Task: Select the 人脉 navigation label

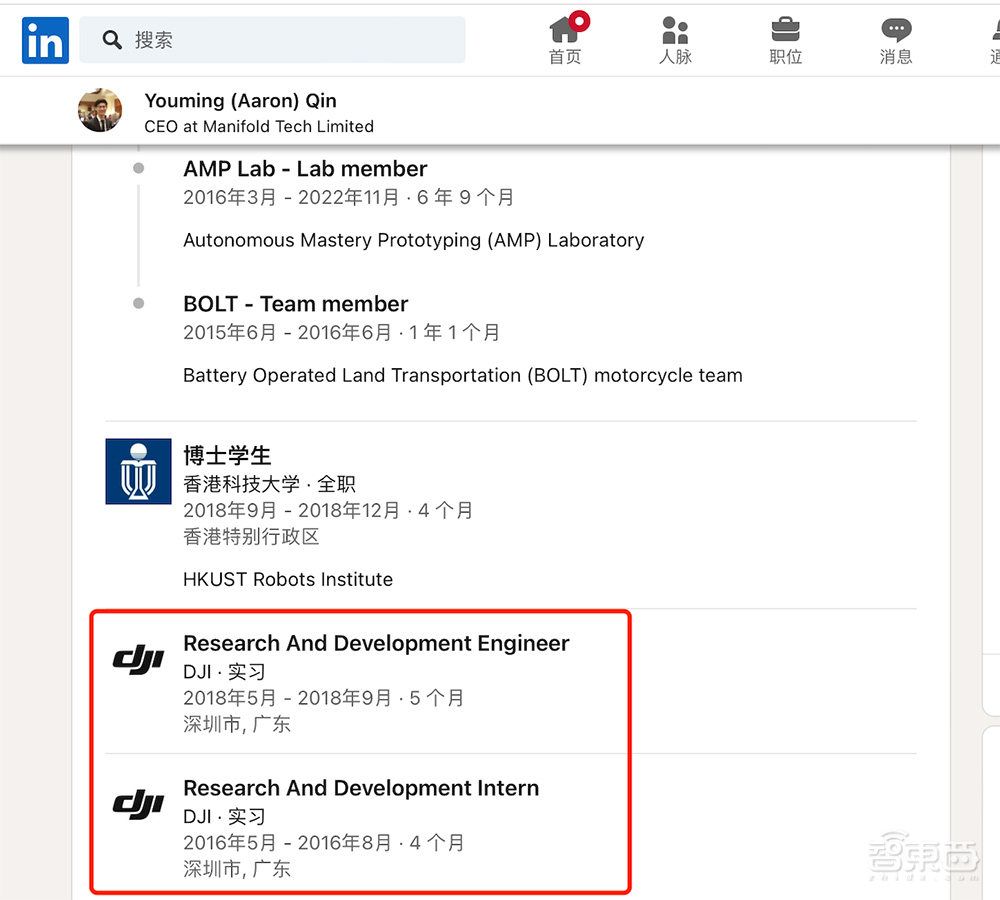Action: click(x=675, y=57)
